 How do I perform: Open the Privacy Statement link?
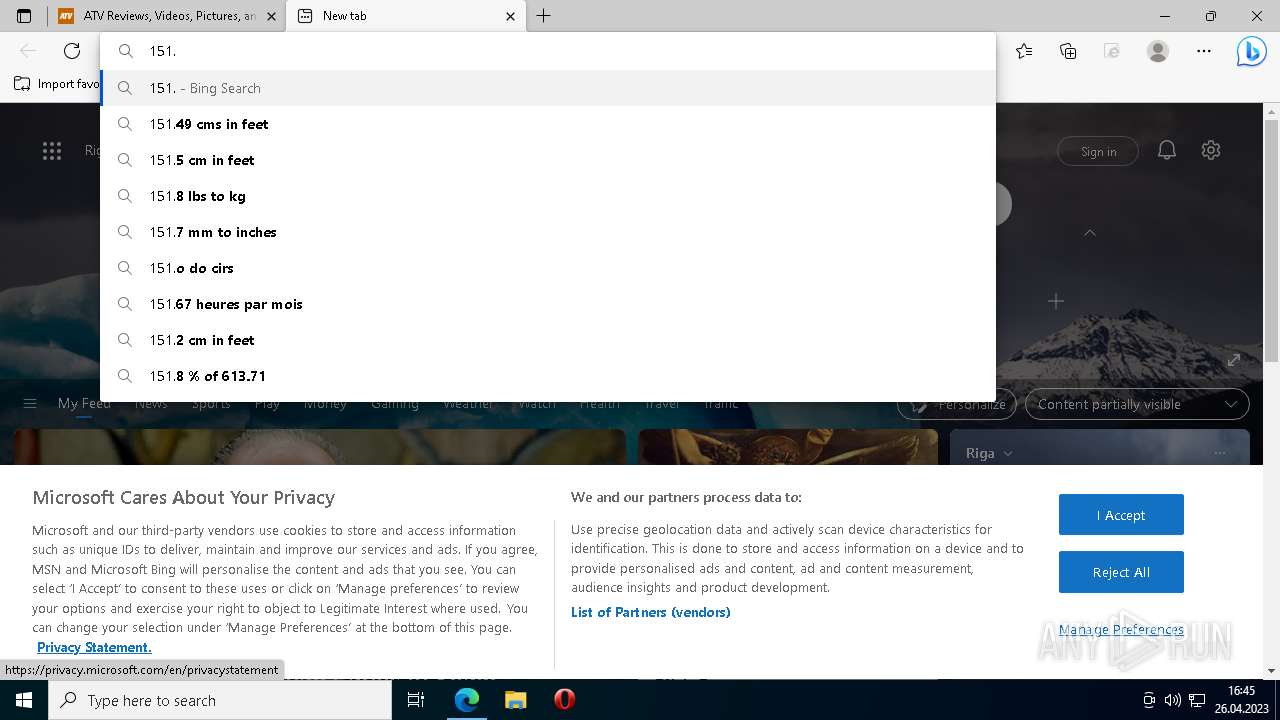[x=94, y=647]
